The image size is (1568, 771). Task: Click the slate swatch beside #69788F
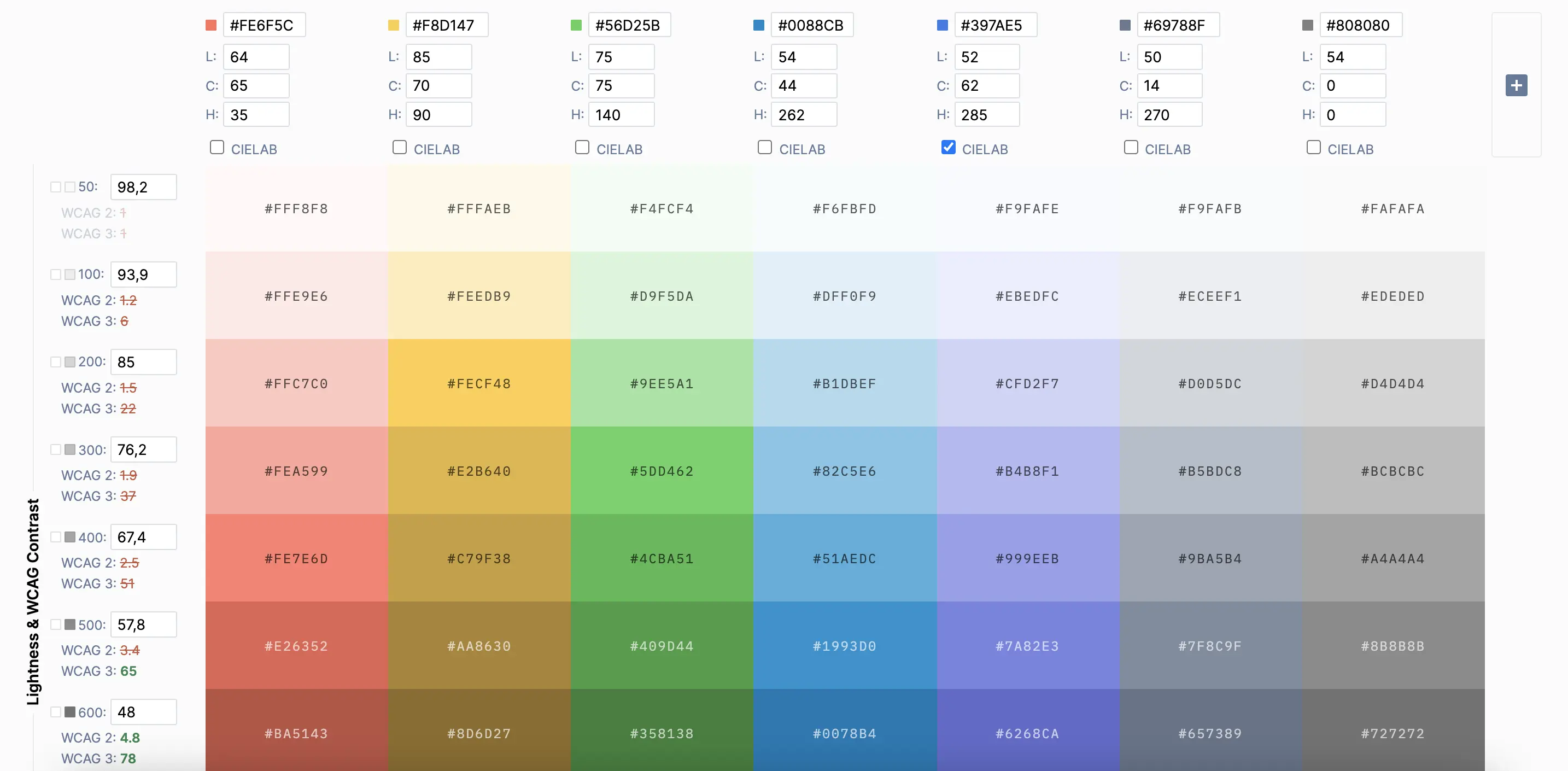[x=1125, y=26]
